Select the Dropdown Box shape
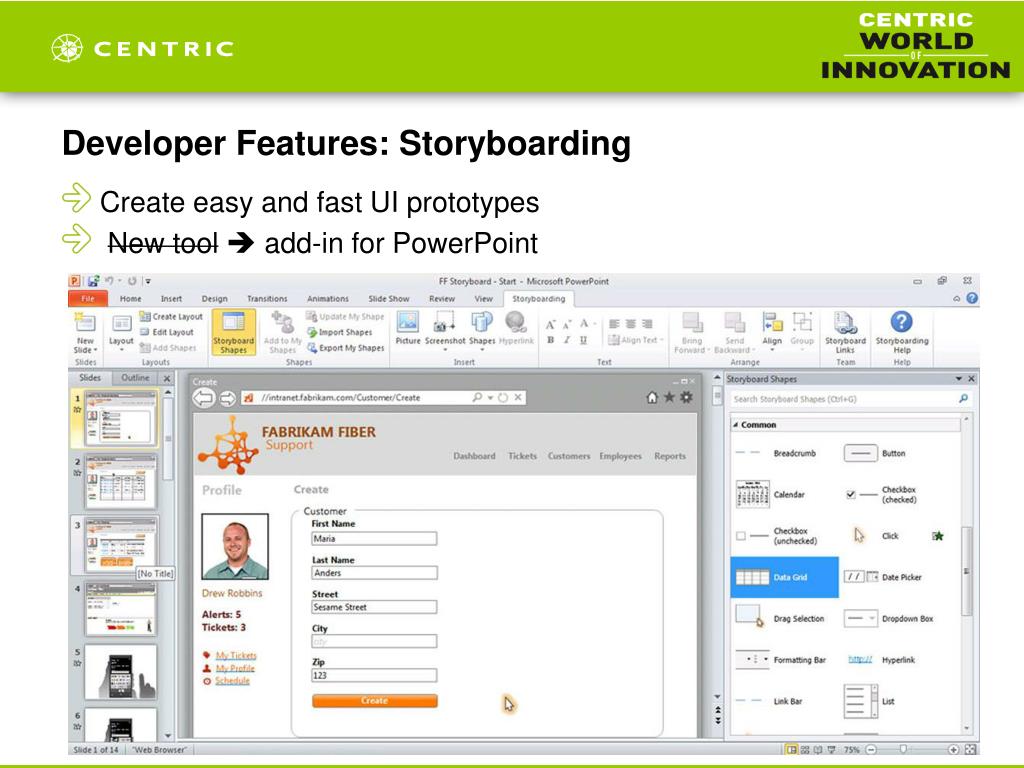Viewport: 1024px width, 768px height. pyautogui.click(x=889, y=618)
